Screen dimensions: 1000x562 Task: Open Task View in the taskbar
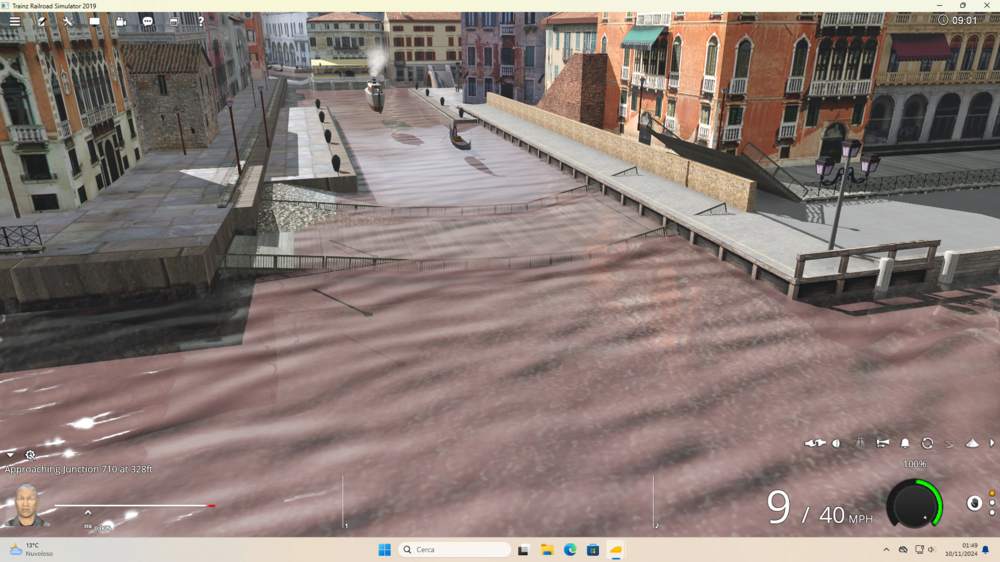(524, 549)
